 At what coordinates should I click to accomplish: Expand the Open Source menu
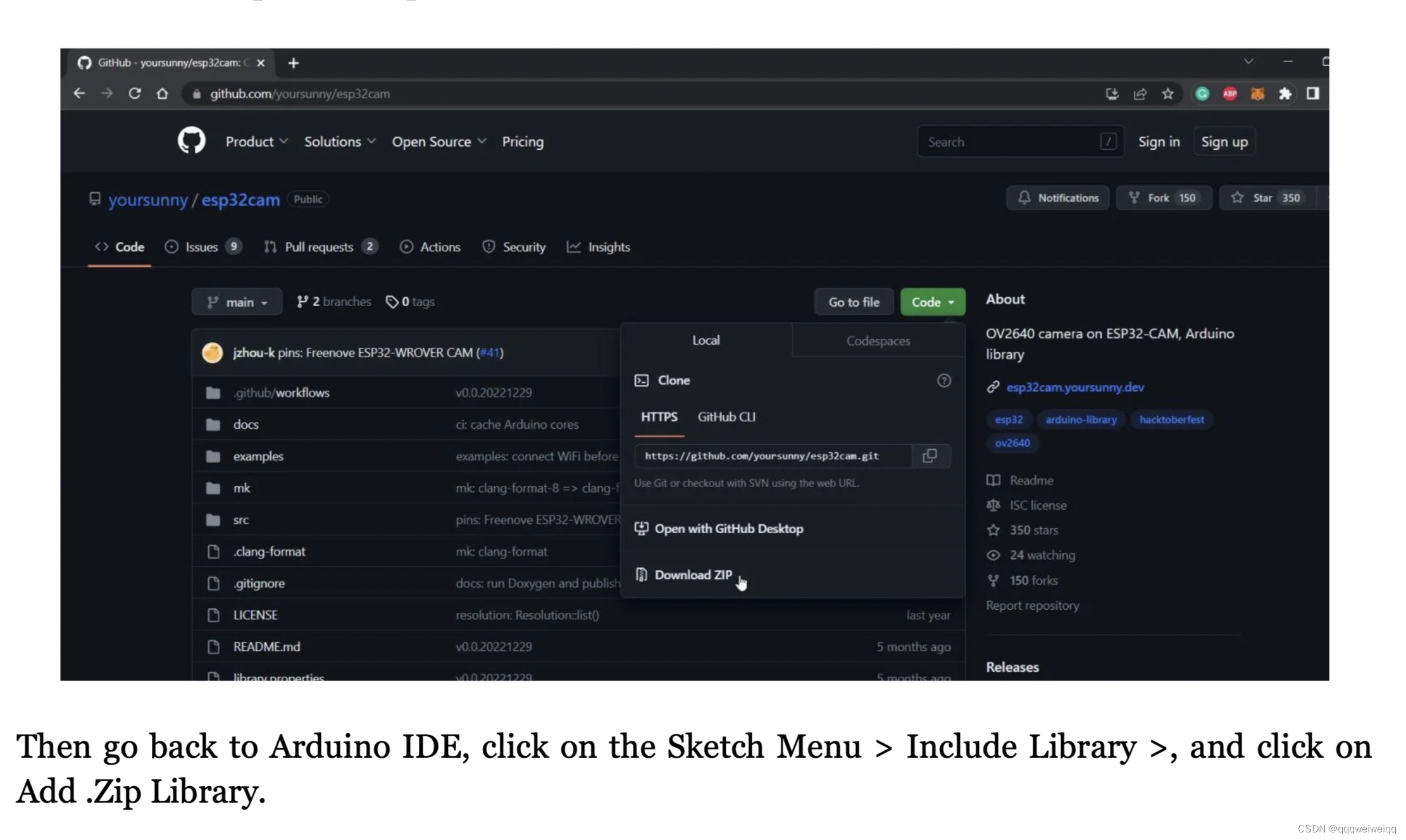coord(439,142)
